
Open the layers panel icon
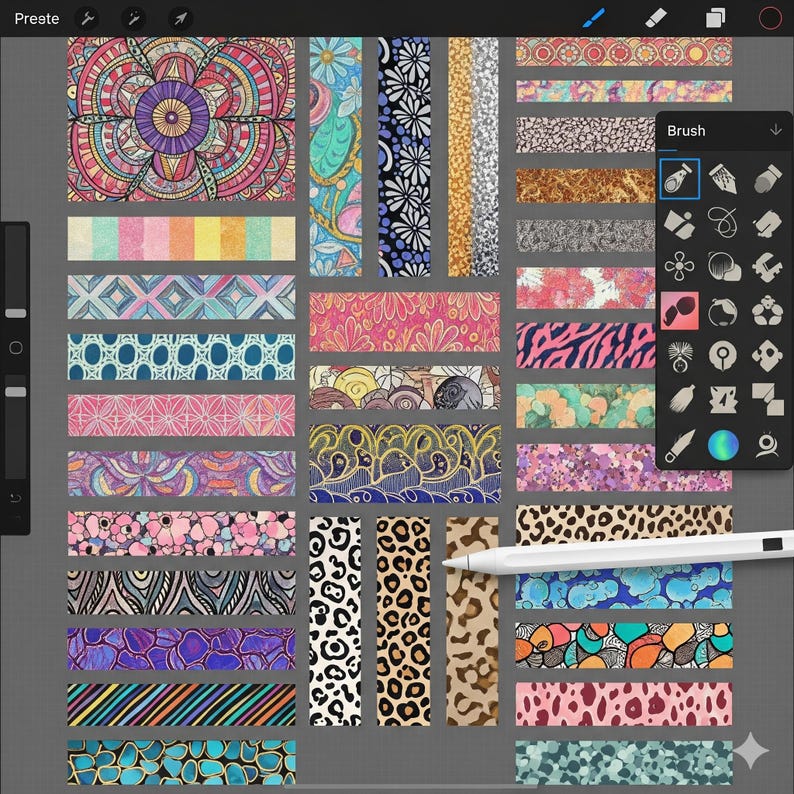click(716, 19)
